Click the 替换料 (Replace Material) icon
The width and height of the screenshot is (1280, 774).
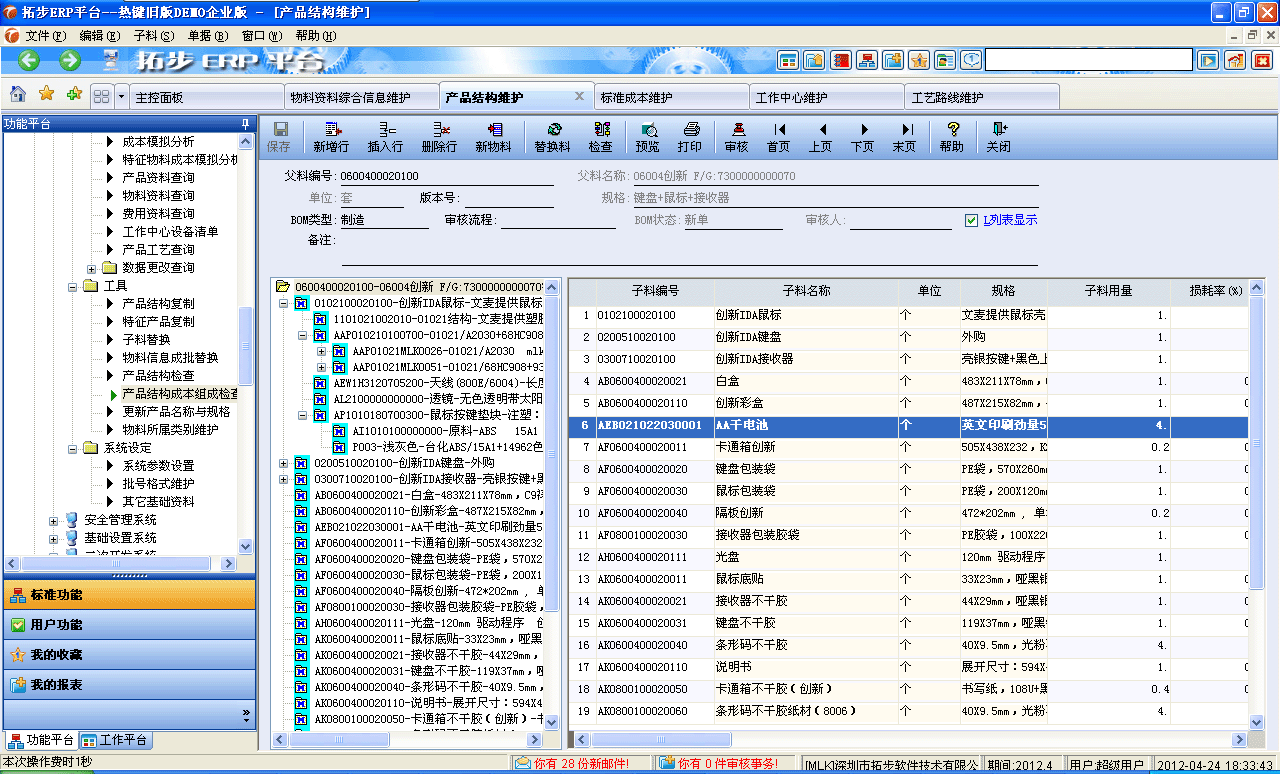pyautogui.click(x=553, y=136)
